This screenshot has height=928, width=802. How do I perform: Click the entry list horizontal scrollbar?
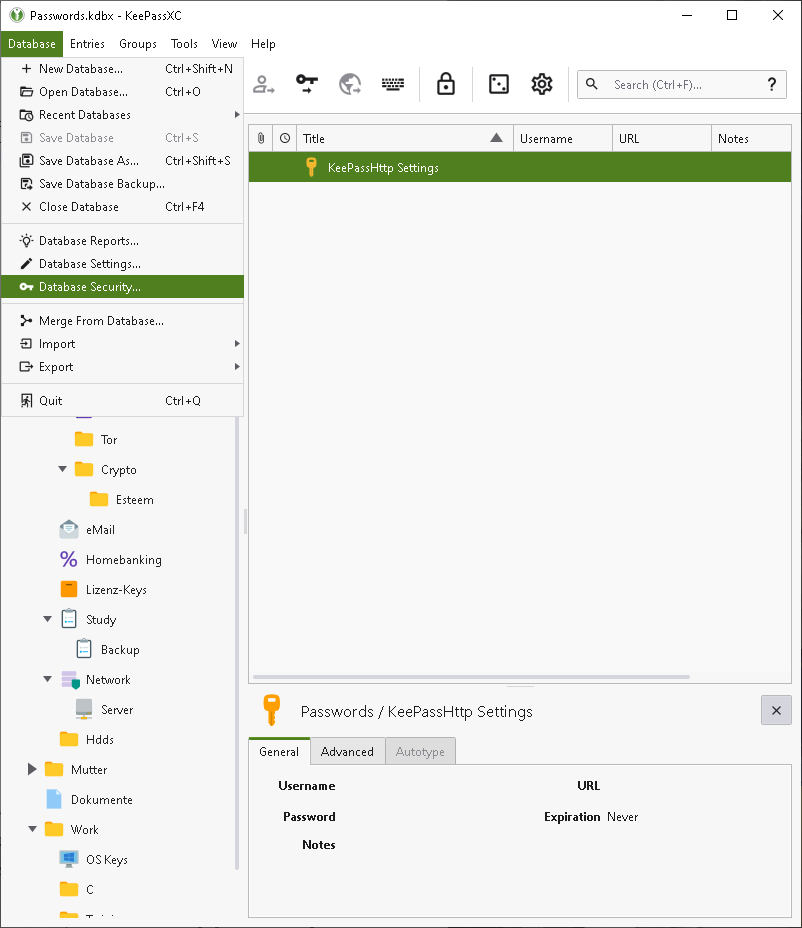(471, 676)
